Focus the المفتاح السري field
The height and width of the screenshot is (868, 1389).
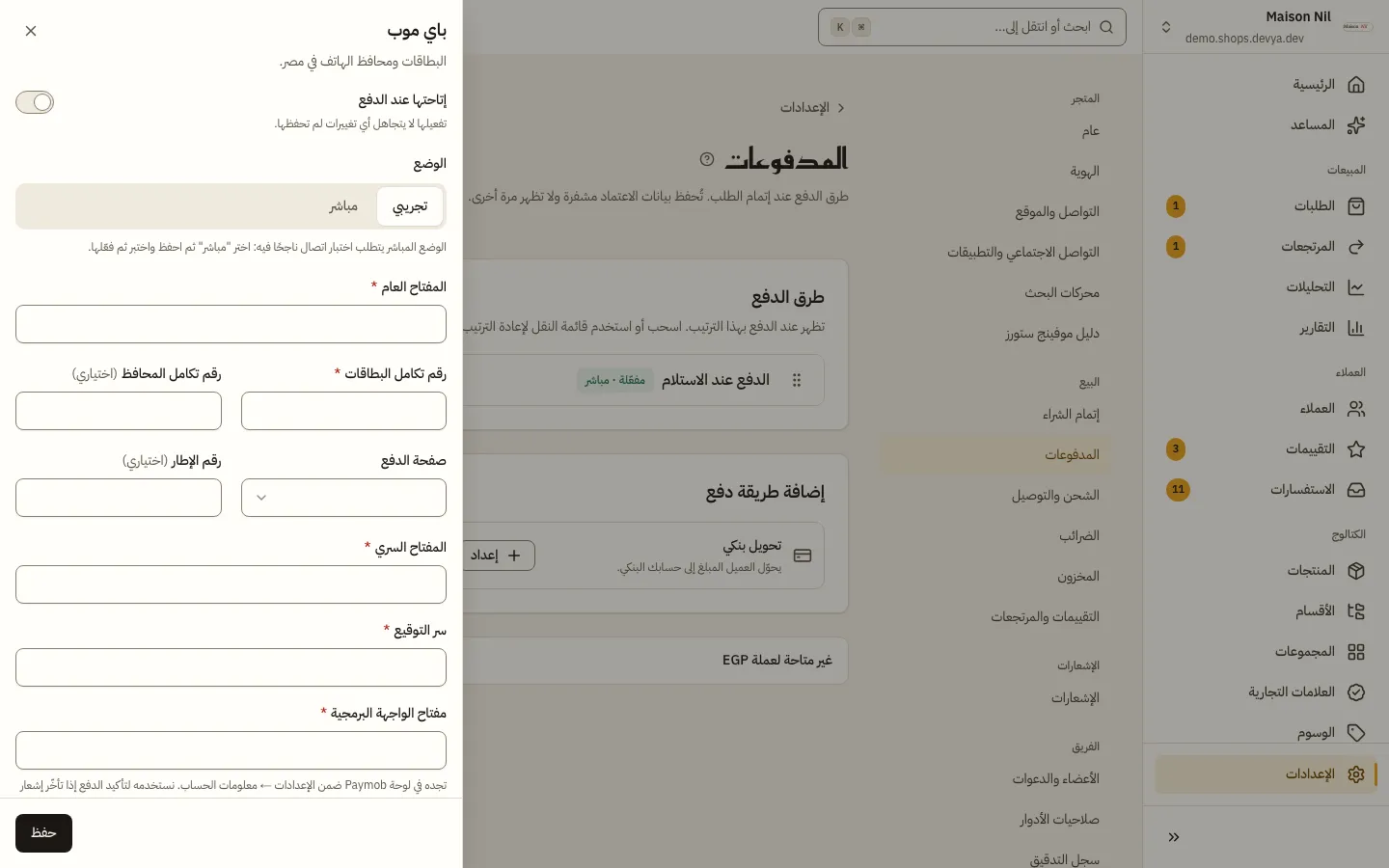click(231, 584)
